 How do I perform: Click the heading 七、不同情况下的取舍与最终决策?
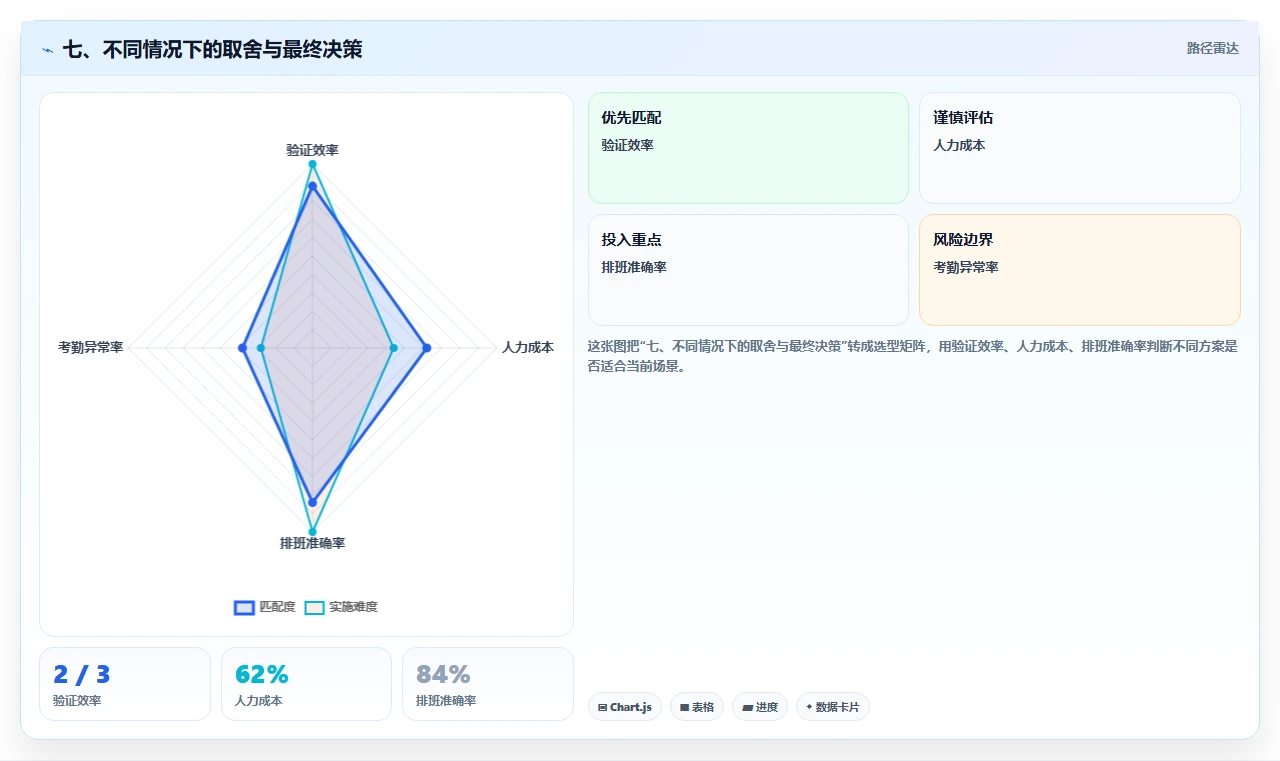pos(212,49)
